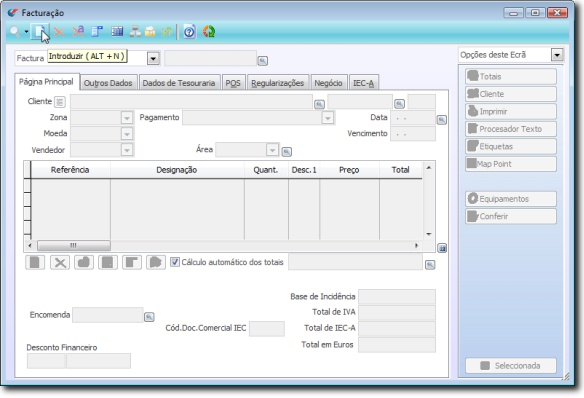Toggle Cálculo automático dos totais checkbox

pyautogui.click(x=175, y=262)
